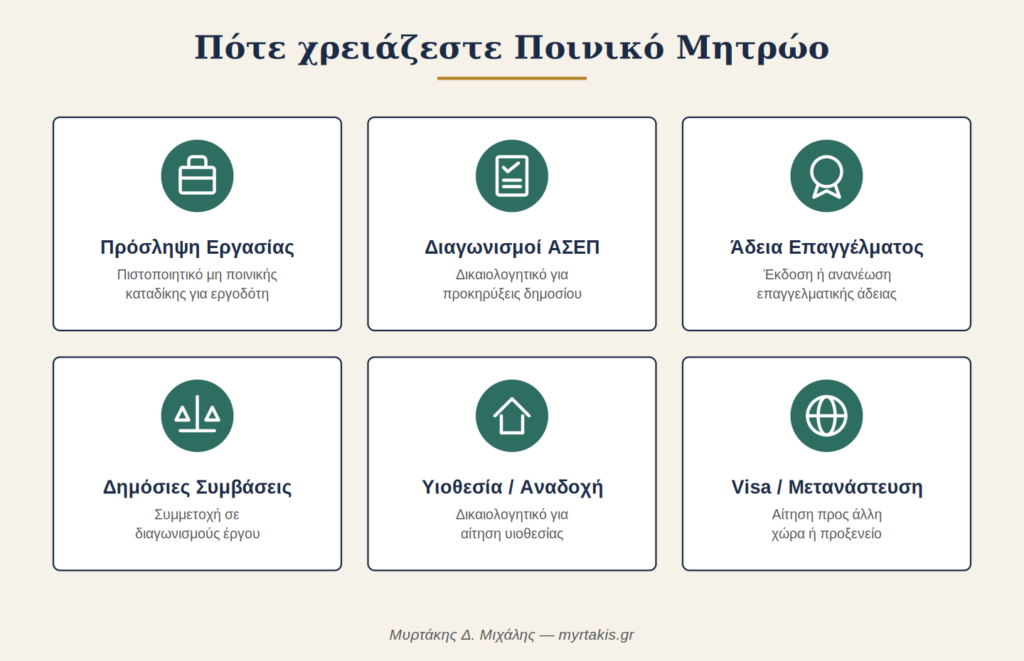Screen dimensions: 1024x661
Task: Click the description Πιστοποιητικό μη ποινικής καταδίκης για εργοδότη
Action: (197, 284)
